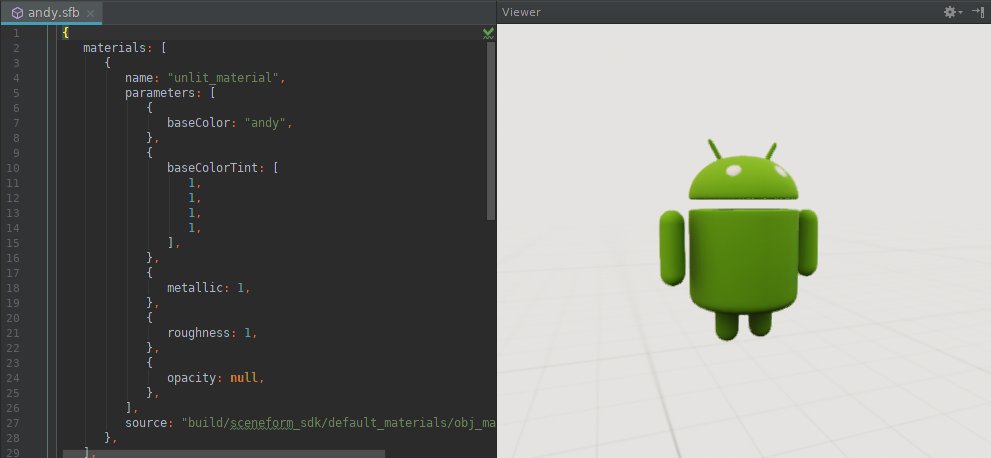Click the cube file icon on andy.sfb tab
Screen dimensions: 991x458
click(17, 12)
